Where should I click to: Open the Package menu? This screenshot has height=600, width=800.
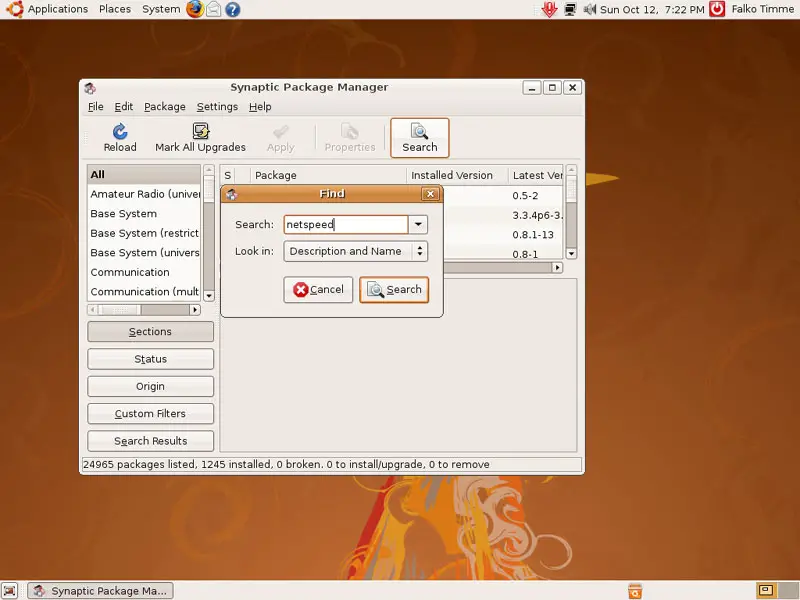click(164, 107)
